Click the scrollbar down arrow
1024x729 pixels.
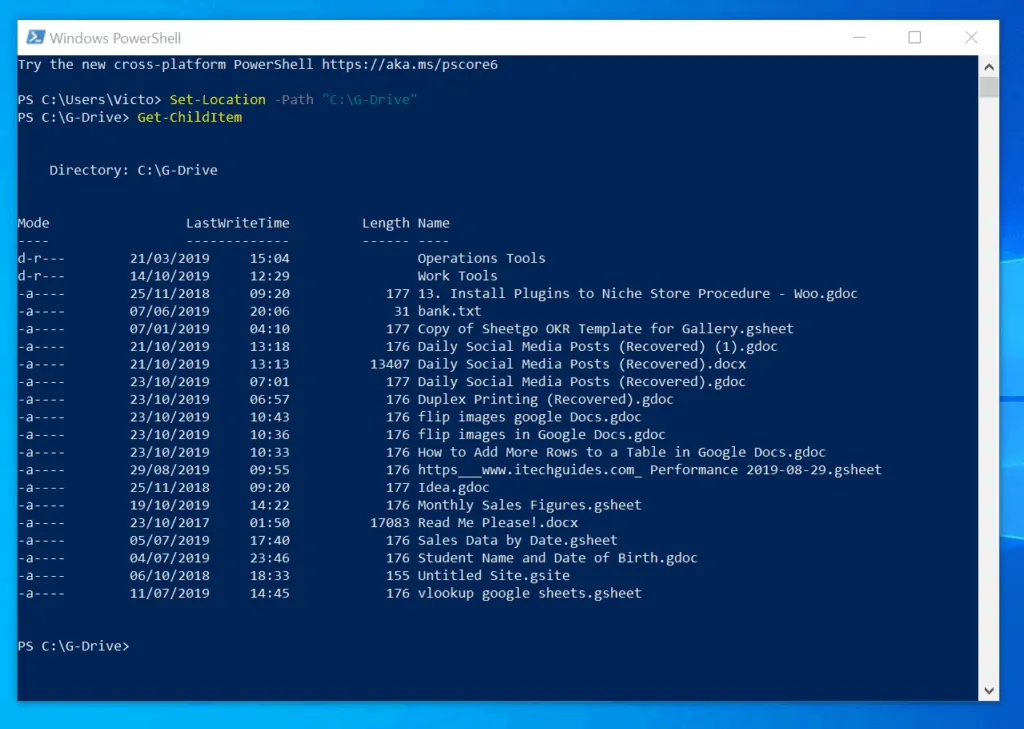click(988, 690)
